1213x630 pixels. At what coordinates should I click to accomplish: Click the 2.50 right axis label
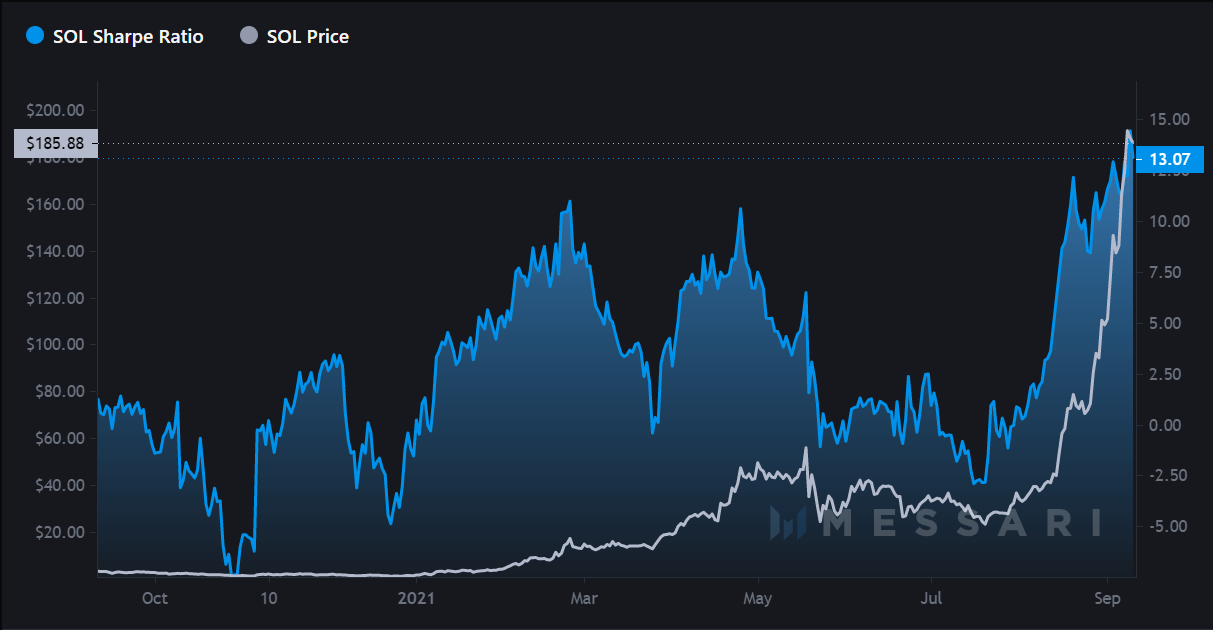coord(1165,374)
